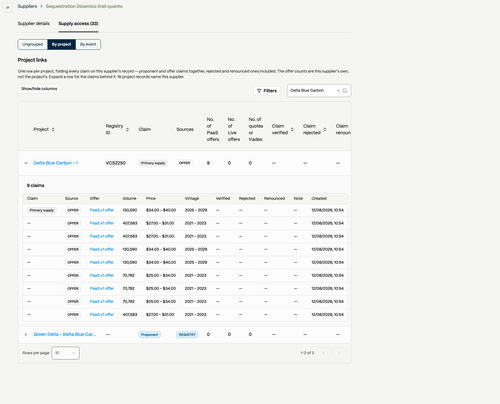This screenshot has width=500, height=404.
Task: Clear the Delta Blue Carbon search text
Action: click(338, 91)
